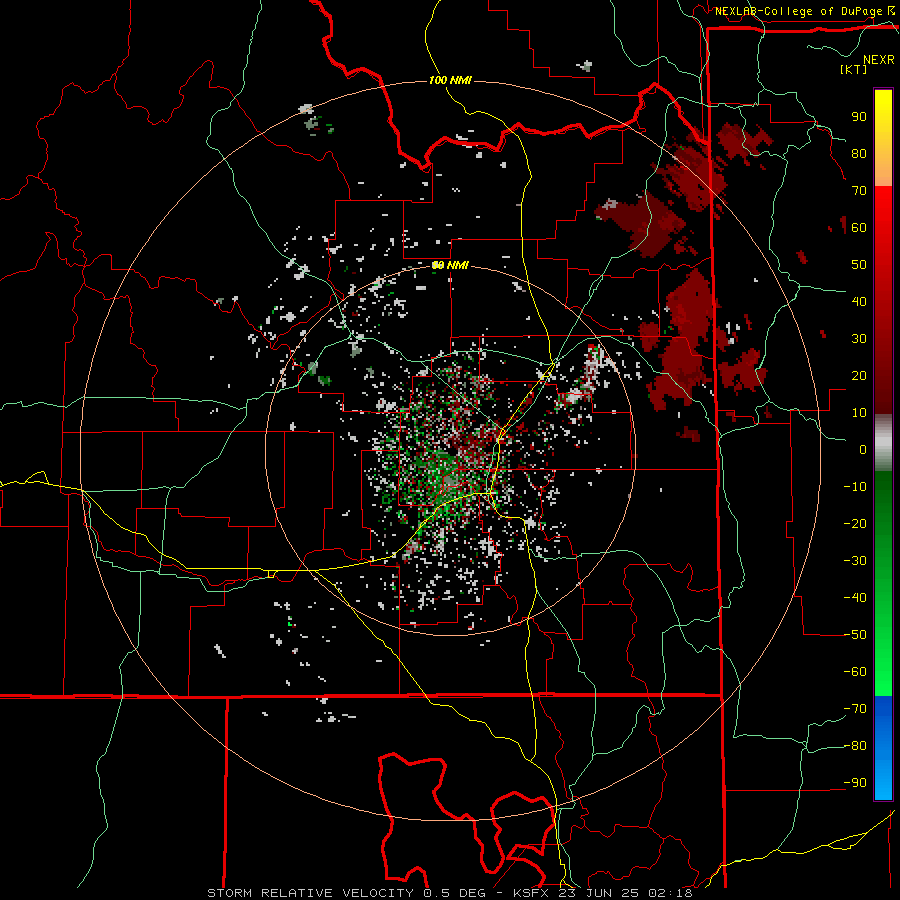Click the -50 kt scale value
Viewport: 900px width, 900px height.
click(x=855, y=635)
